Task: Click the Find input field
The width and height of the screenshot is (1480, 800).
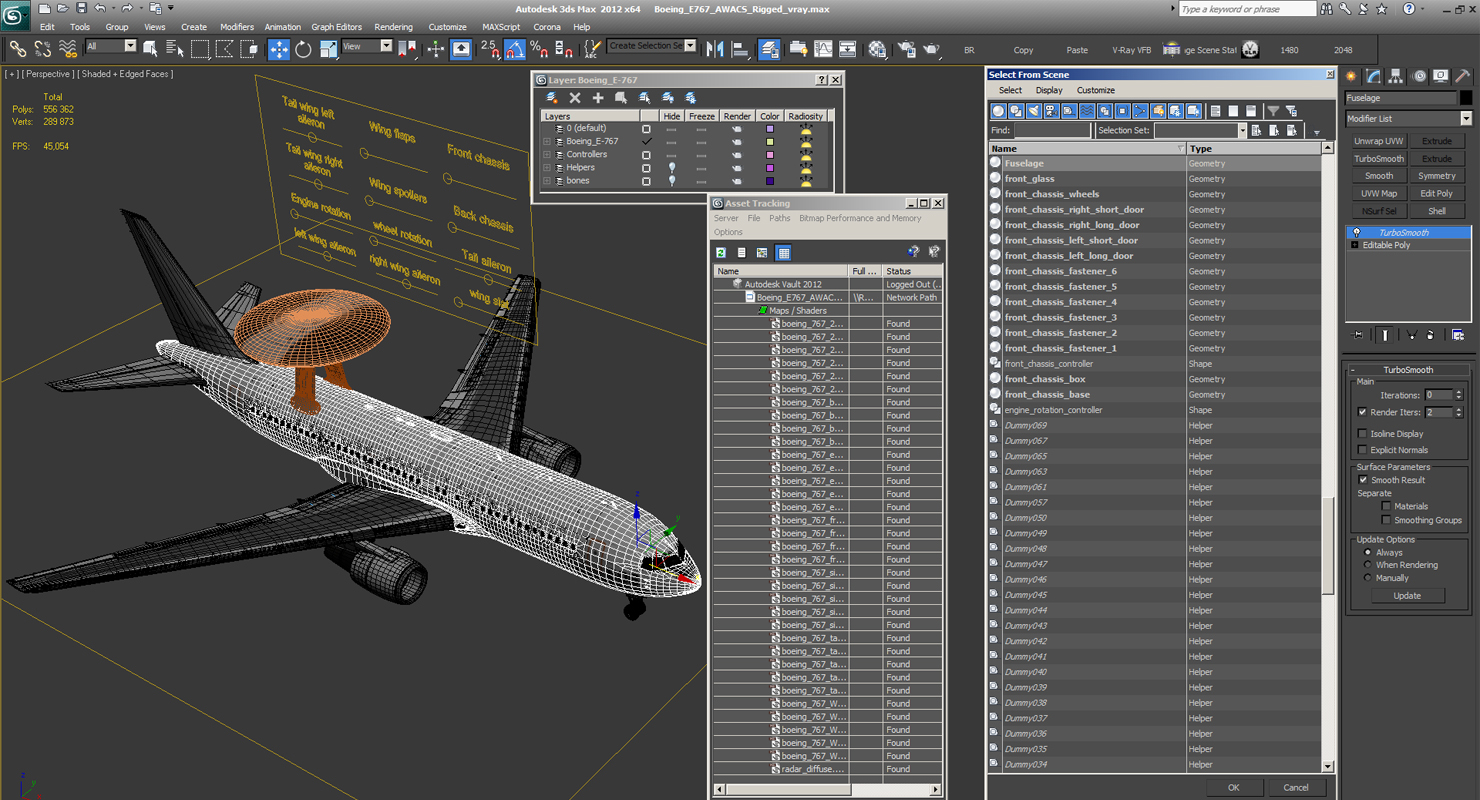Action: (1053, 131)
